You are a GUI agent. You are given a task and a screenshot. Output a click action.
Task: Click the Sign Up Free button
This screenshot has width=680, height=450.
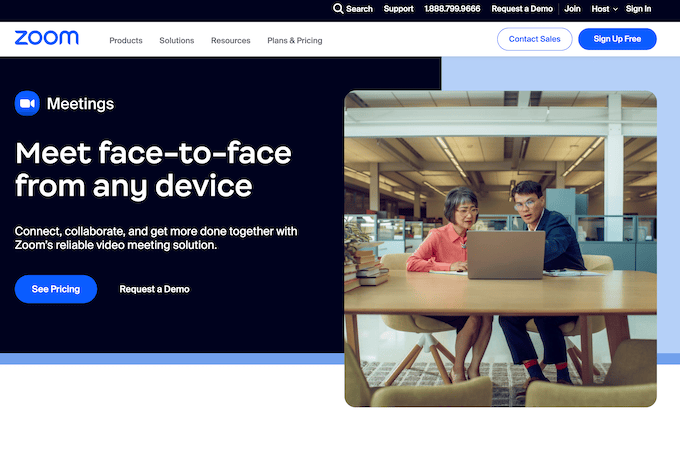(617, 39)
